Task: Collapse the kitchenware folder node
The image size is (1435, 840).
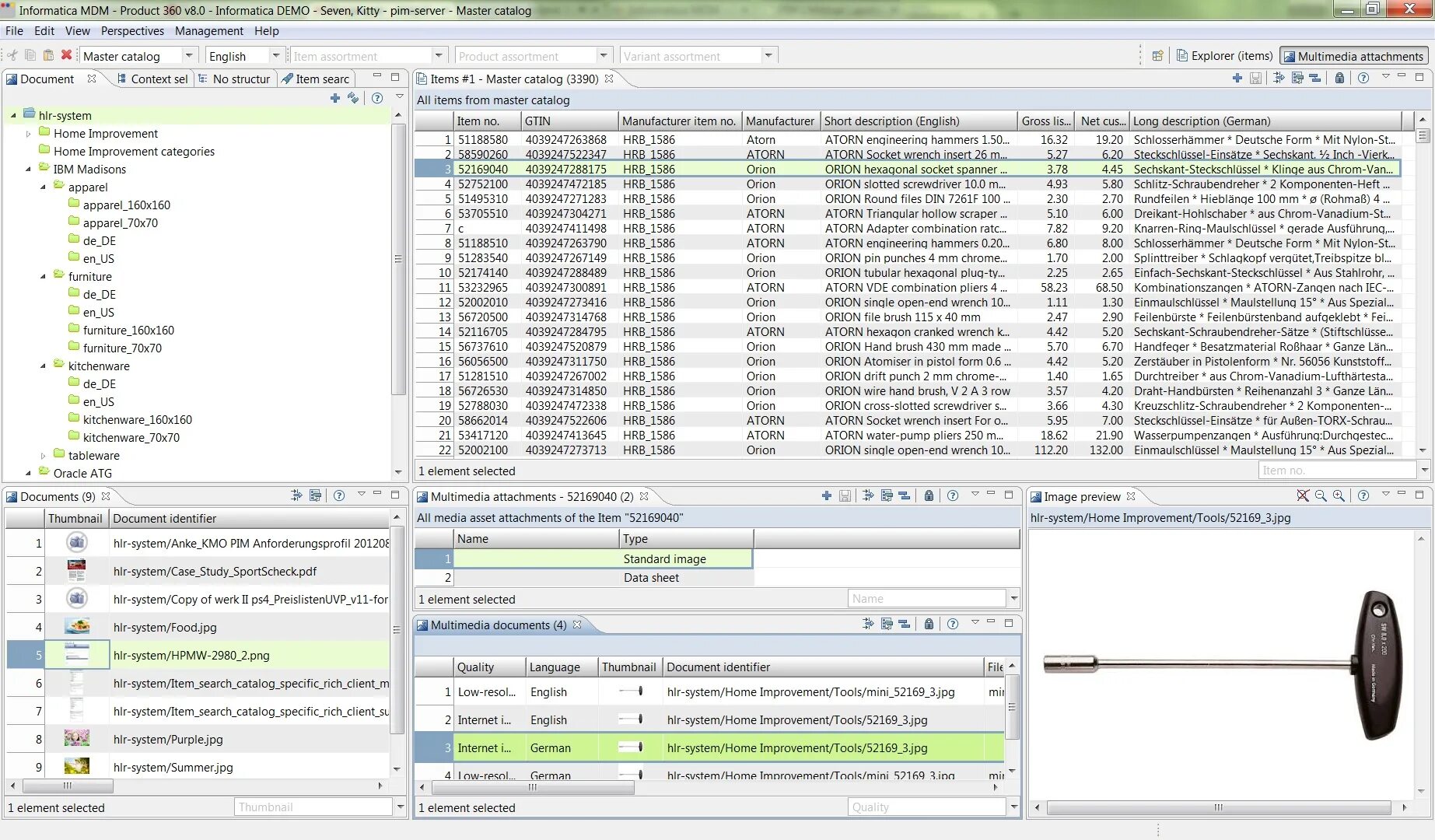Action: pos(44,366)
